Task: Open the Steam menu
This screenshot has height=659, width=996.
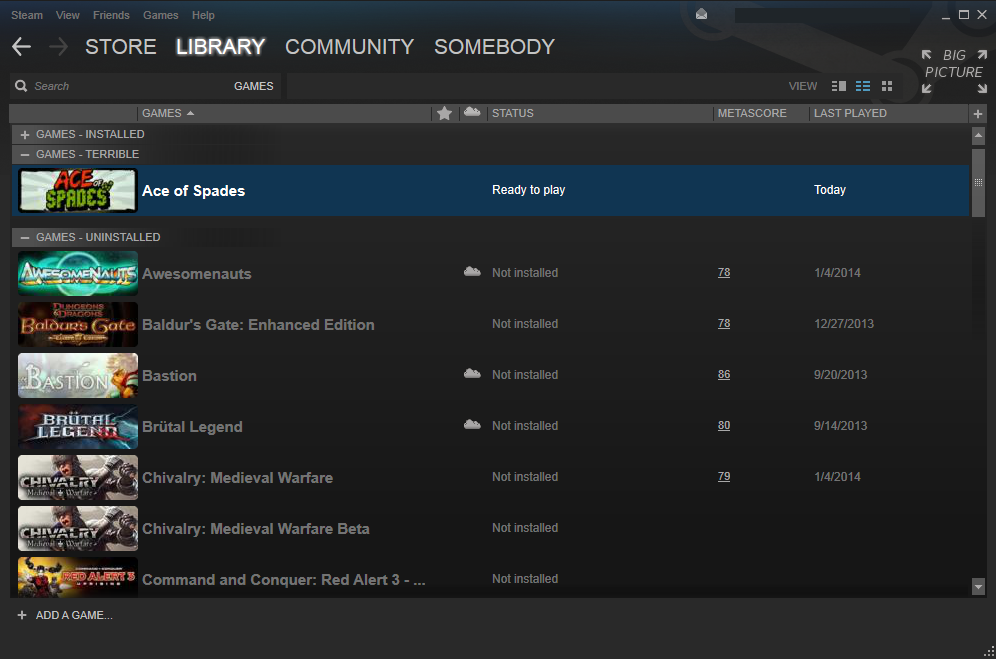Action: [x=27, y=15]
